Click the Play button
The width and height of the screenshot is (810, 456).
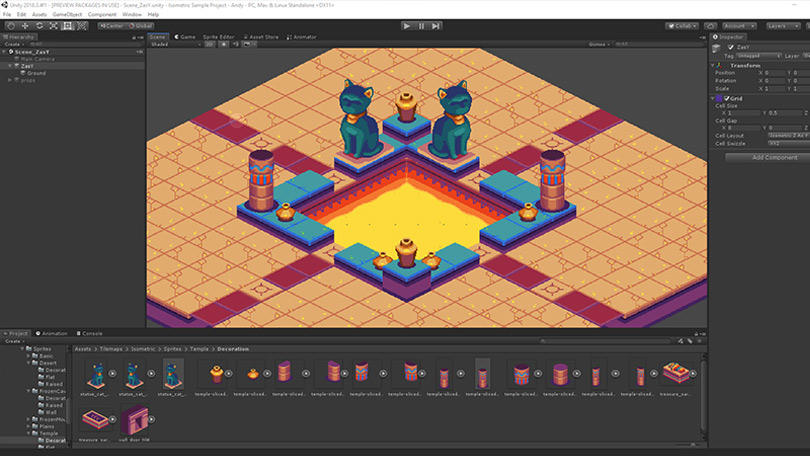pyautogui.click(x=407, y=26)
